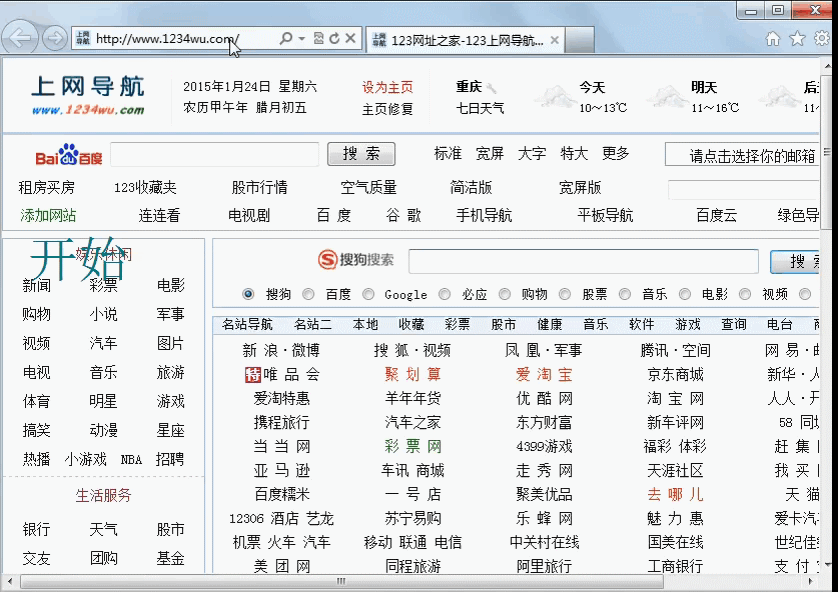Click the horizontal scrollbar thumb
838x592 pixels.
(342, 581)
